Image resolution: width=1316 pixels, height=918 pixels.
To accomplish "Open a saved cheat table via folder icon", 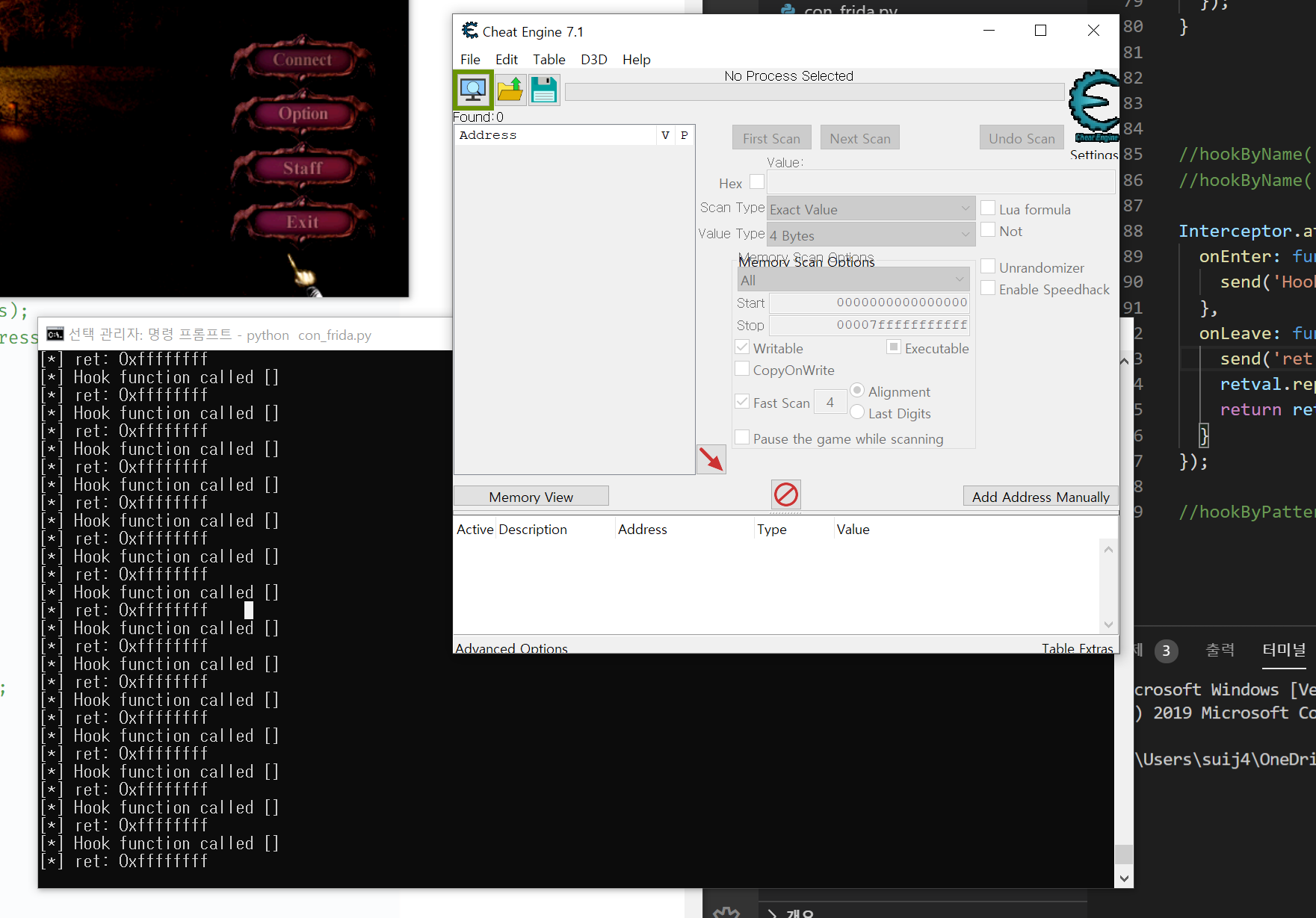I will [x=510, y=90].
